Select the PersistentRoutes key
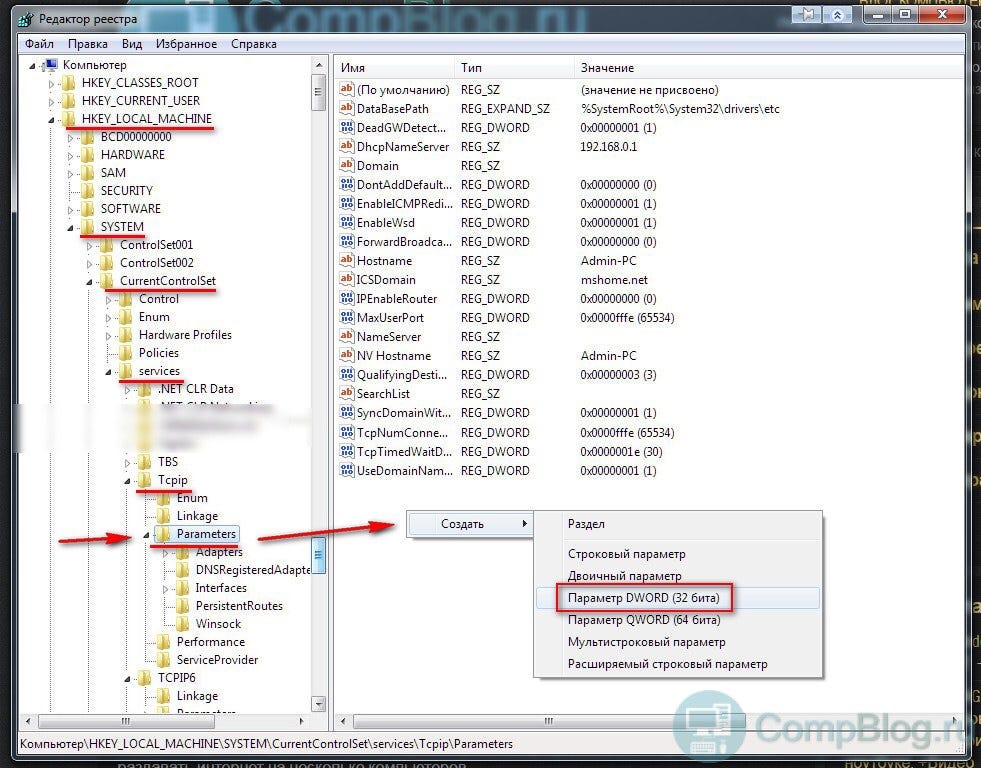 [x=239, y=606]
